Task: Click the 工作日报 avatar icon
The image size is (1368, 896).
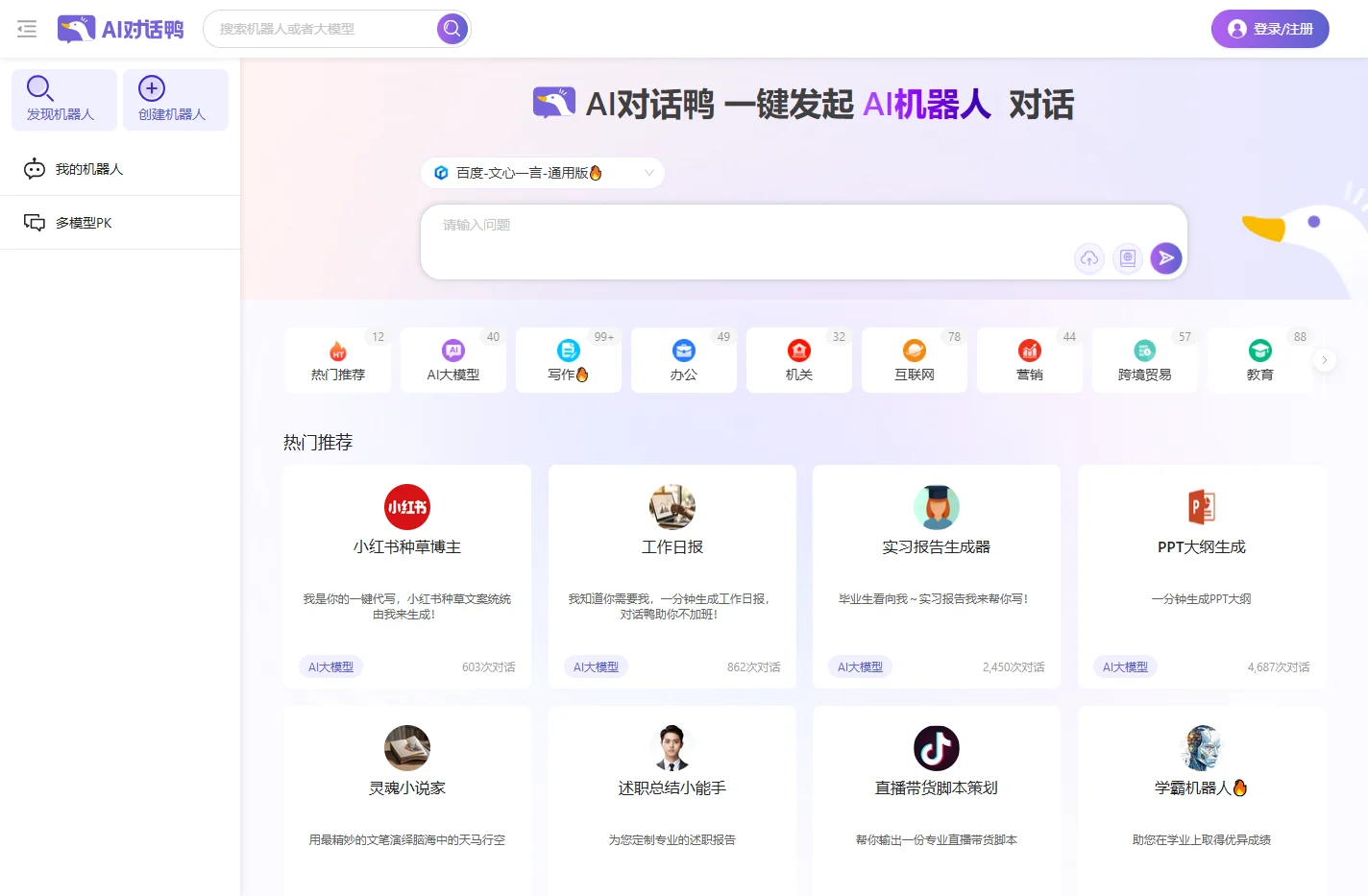Action: [672, 507]
